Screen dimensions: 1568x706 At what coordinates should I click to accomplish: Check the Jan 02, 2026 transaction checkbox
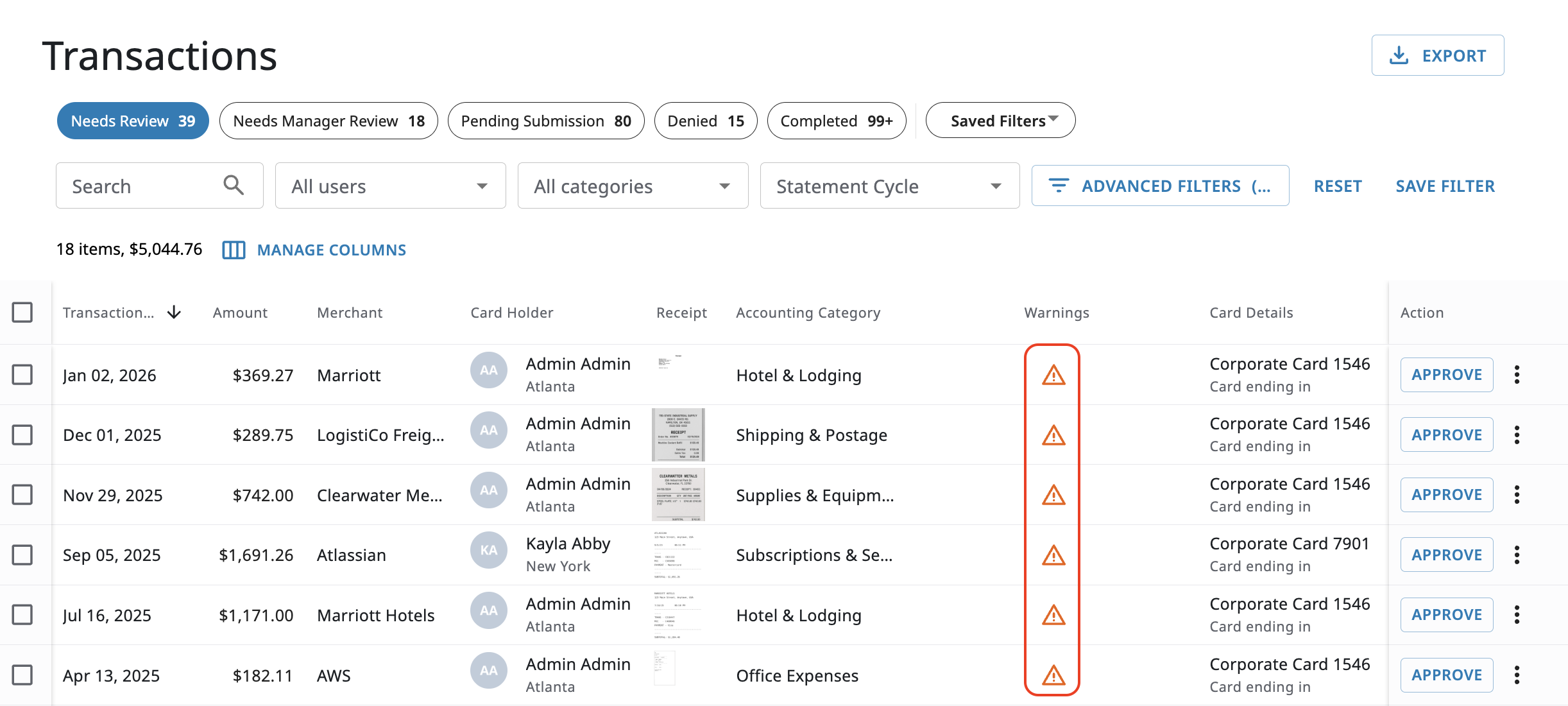click(x=22, y=375)
